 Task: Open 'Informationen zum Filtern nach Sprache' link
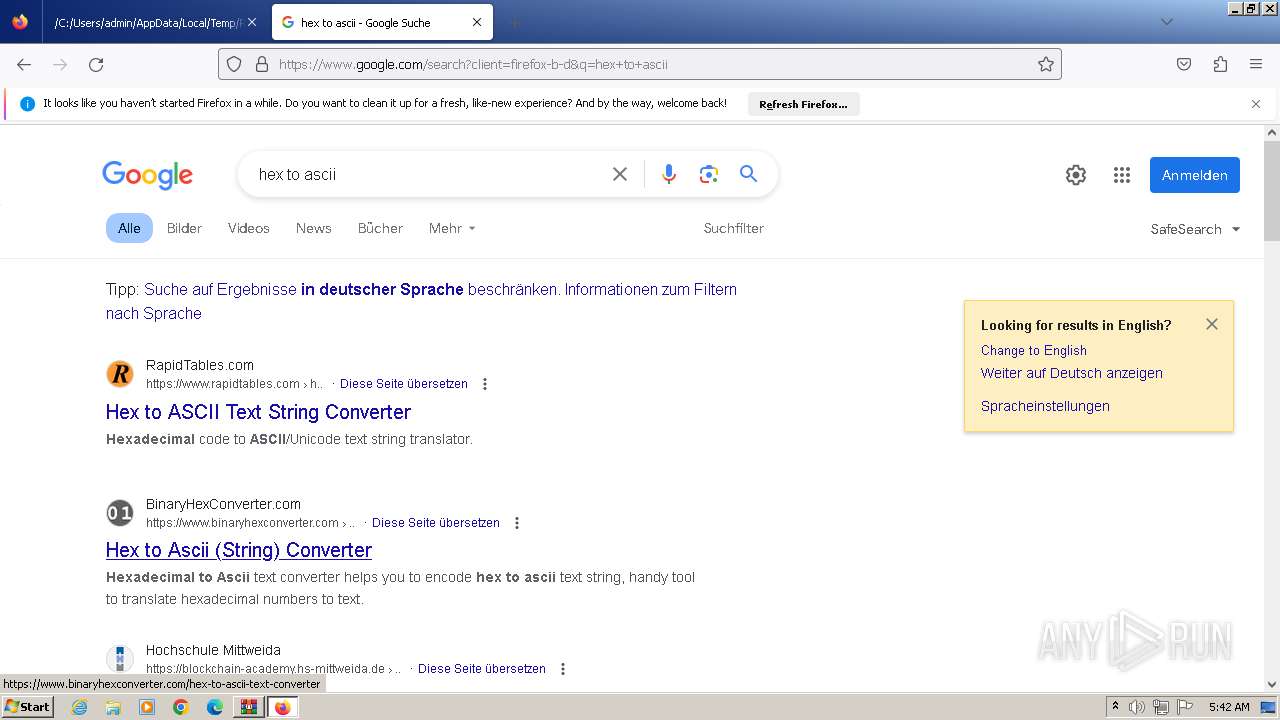pyautogui.click(x=421, y=301)
